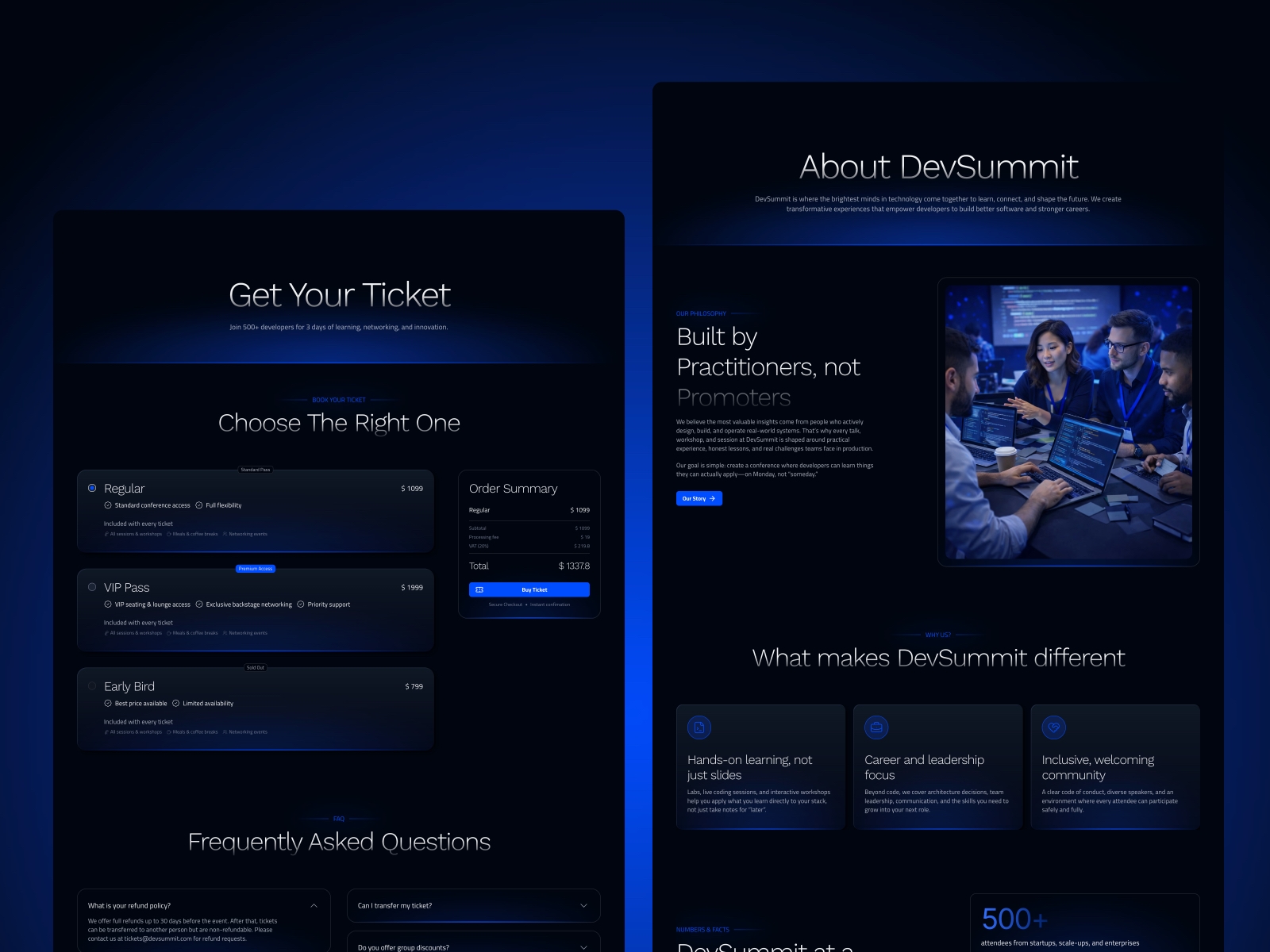Open Our Story page
This screenshot has height=952, width=1270.
(x=698, y=498)
